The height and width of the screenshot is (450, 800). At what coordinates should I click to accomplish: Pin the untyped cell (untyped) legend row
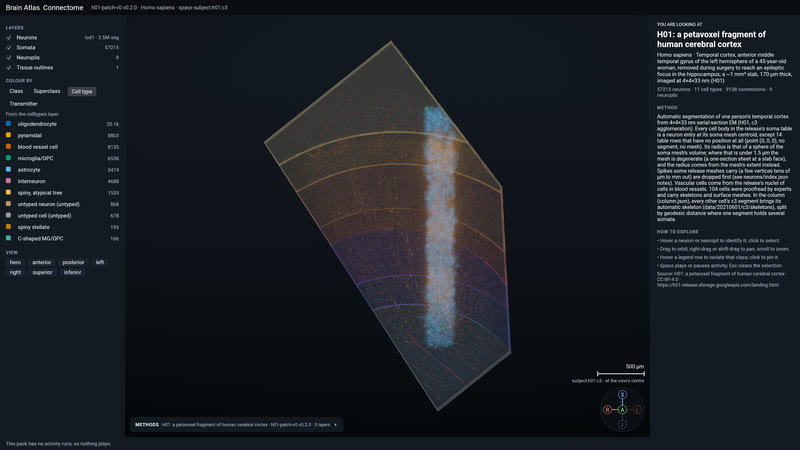tap(62, 216)
